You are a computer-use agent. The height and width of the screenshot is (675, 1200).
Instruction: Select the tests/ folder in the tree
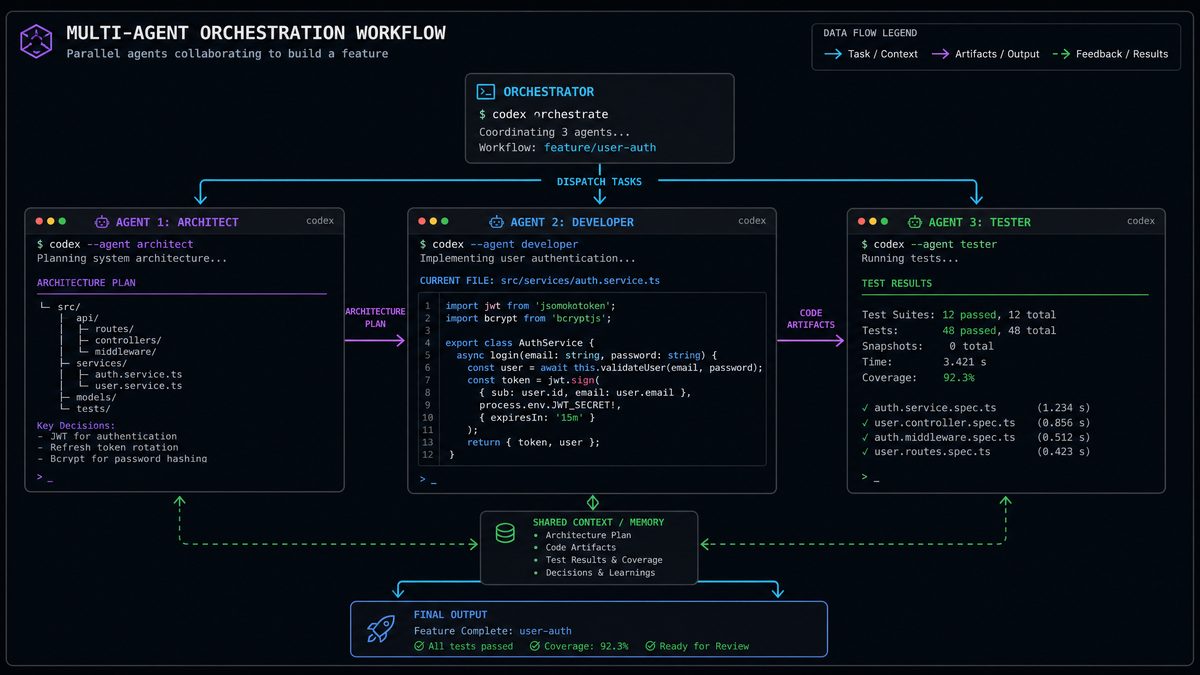pos(93,408)
